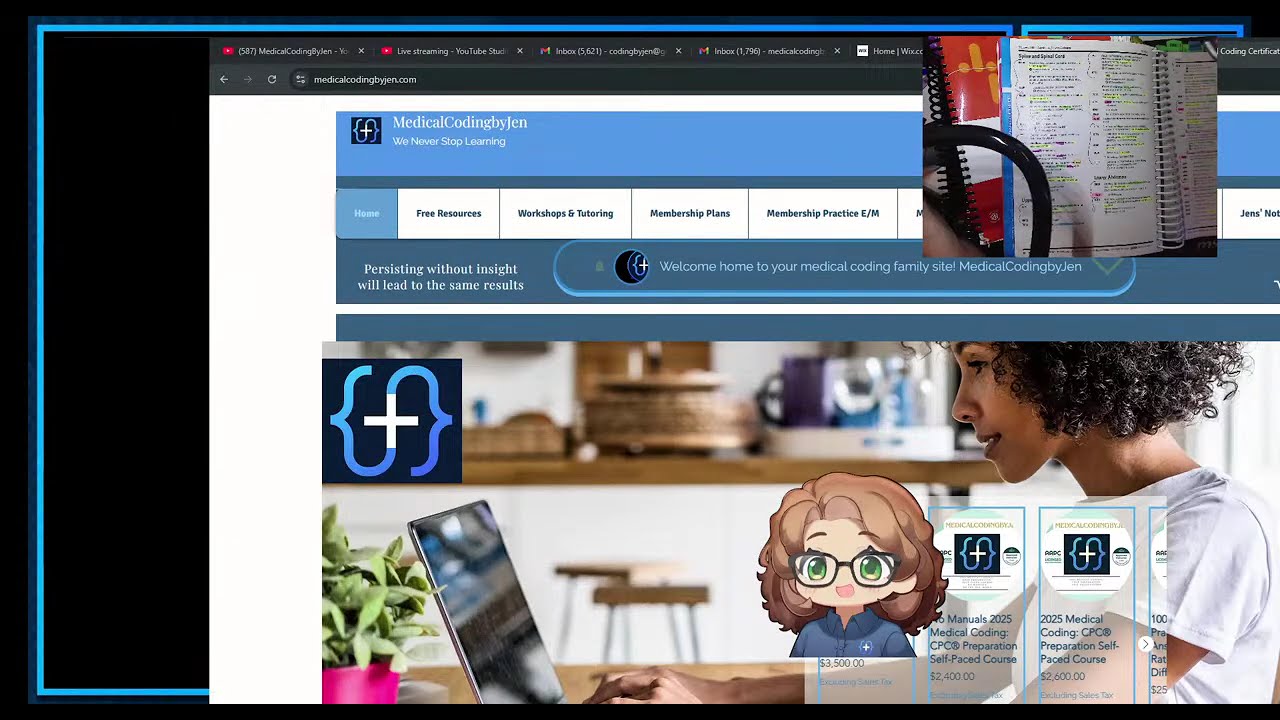
Task: Click the $3,500.00 course price
Action: tap(842, 663)
